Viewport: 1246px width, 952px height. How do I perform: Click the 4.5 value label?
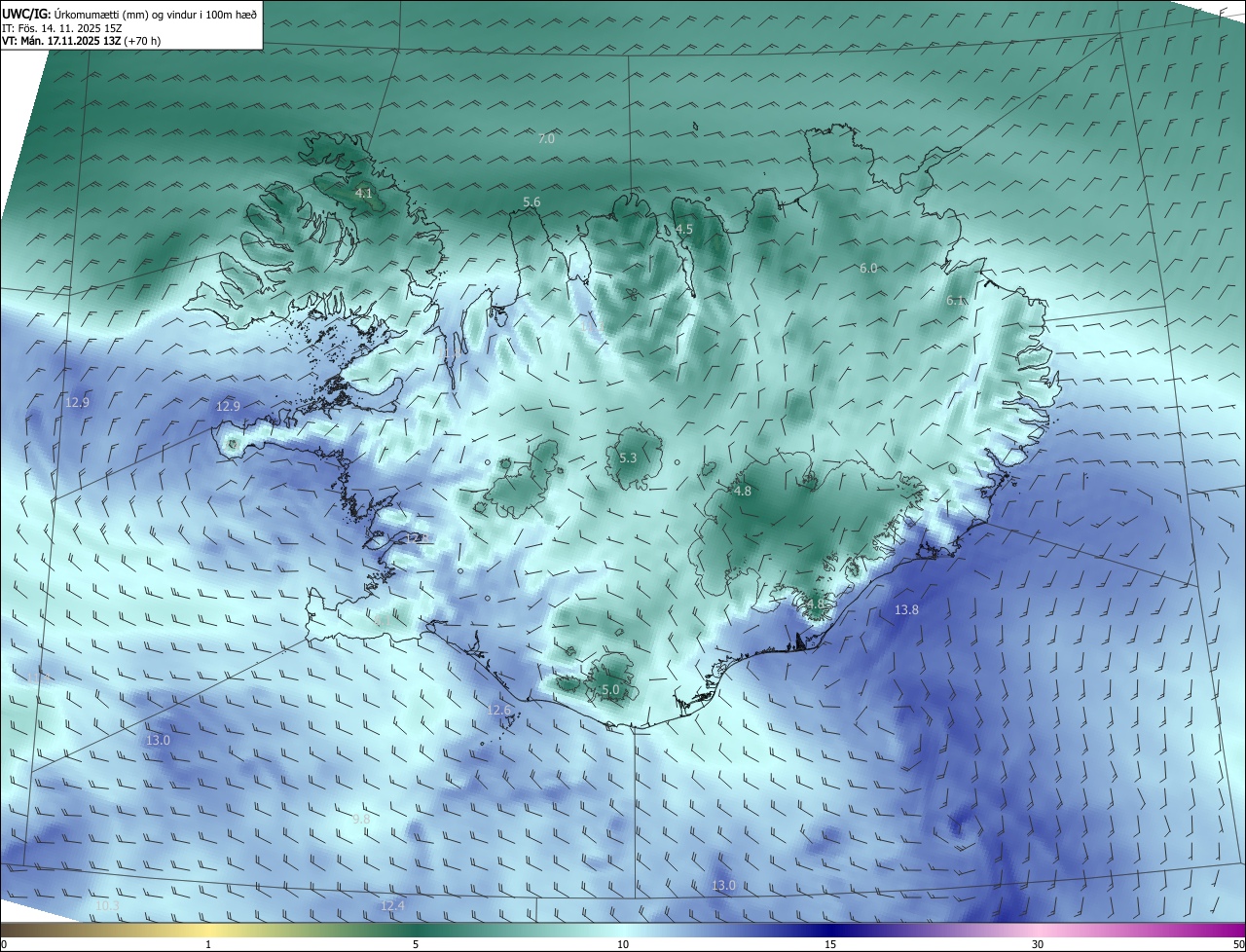pos(684,230)
